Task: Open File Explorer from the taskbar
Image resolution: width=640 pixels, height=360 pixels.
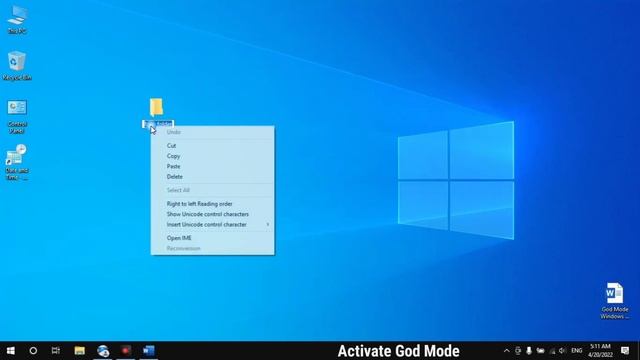Action: point(80,351)
